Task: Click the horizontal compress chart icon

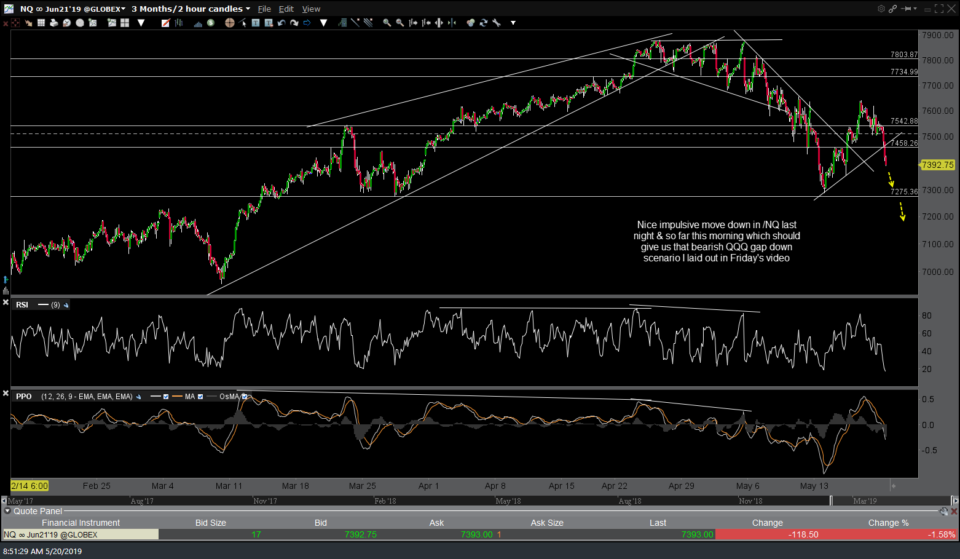Action: click(452, 23)
